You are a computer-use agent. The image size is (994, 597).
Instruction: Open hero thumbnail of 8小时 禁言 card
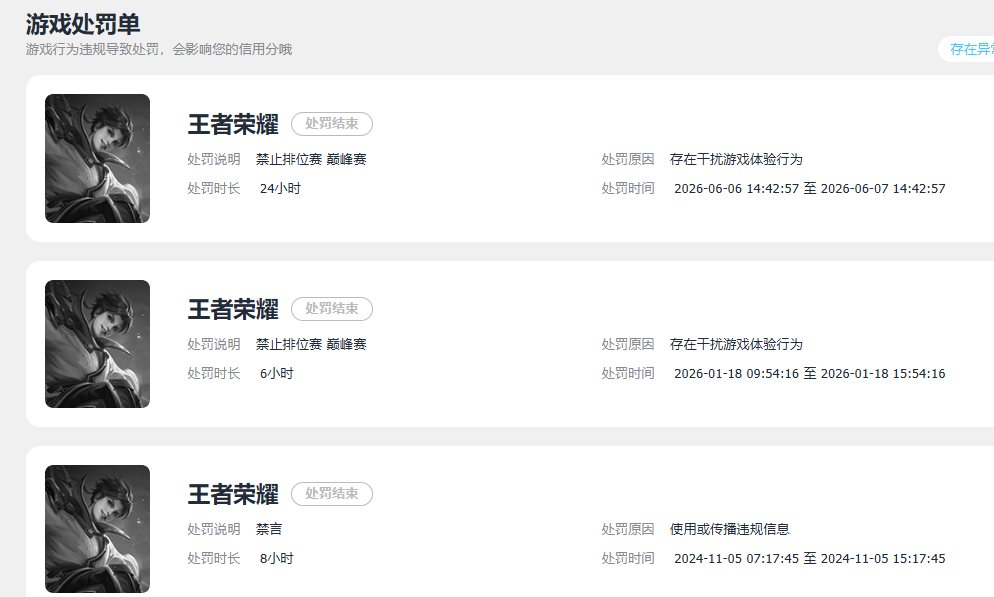pyautogui.click(x=98, y=529)
